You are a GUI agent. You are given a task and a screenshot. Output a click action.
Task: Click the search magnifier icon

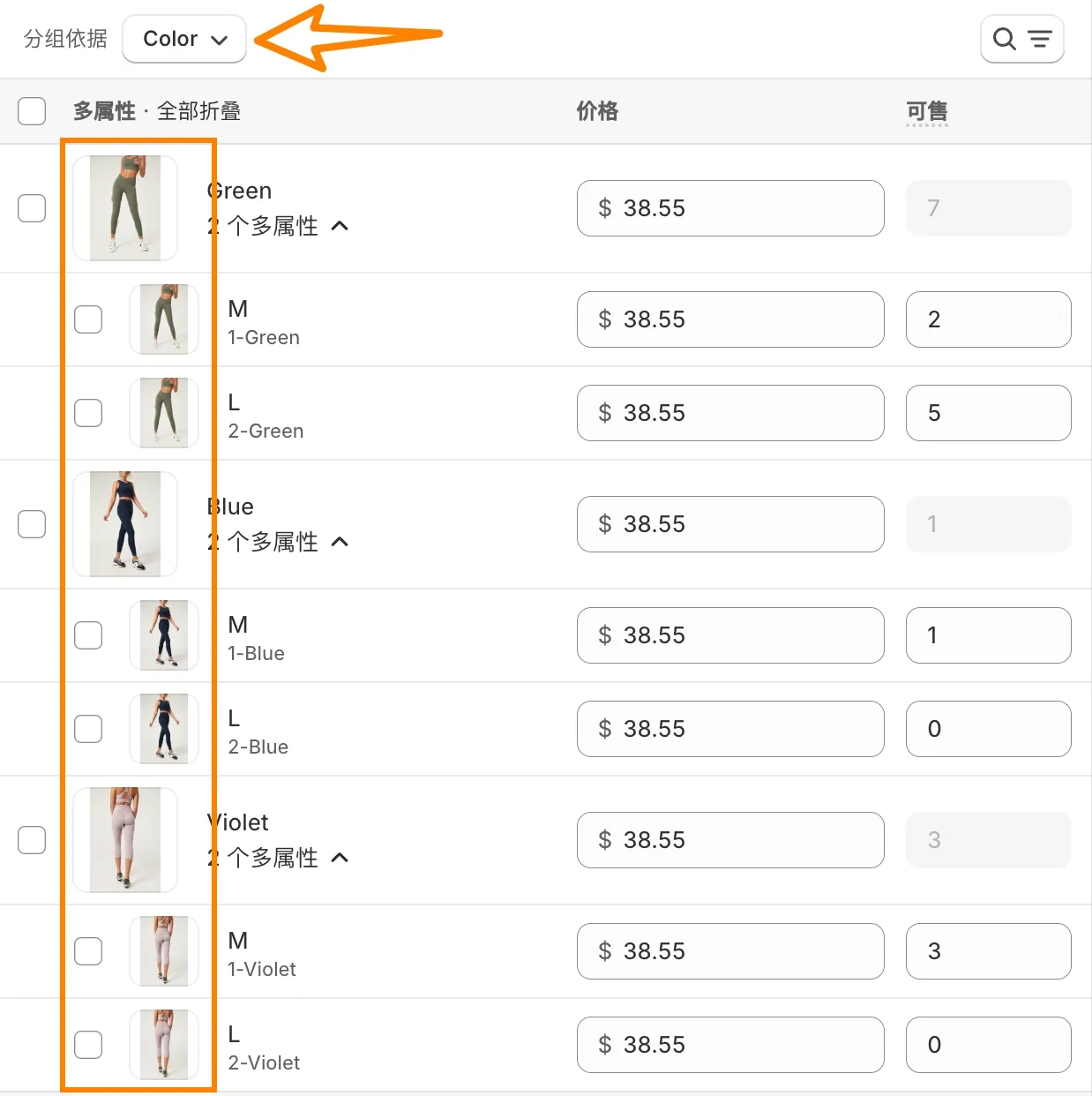(1005, 39)
